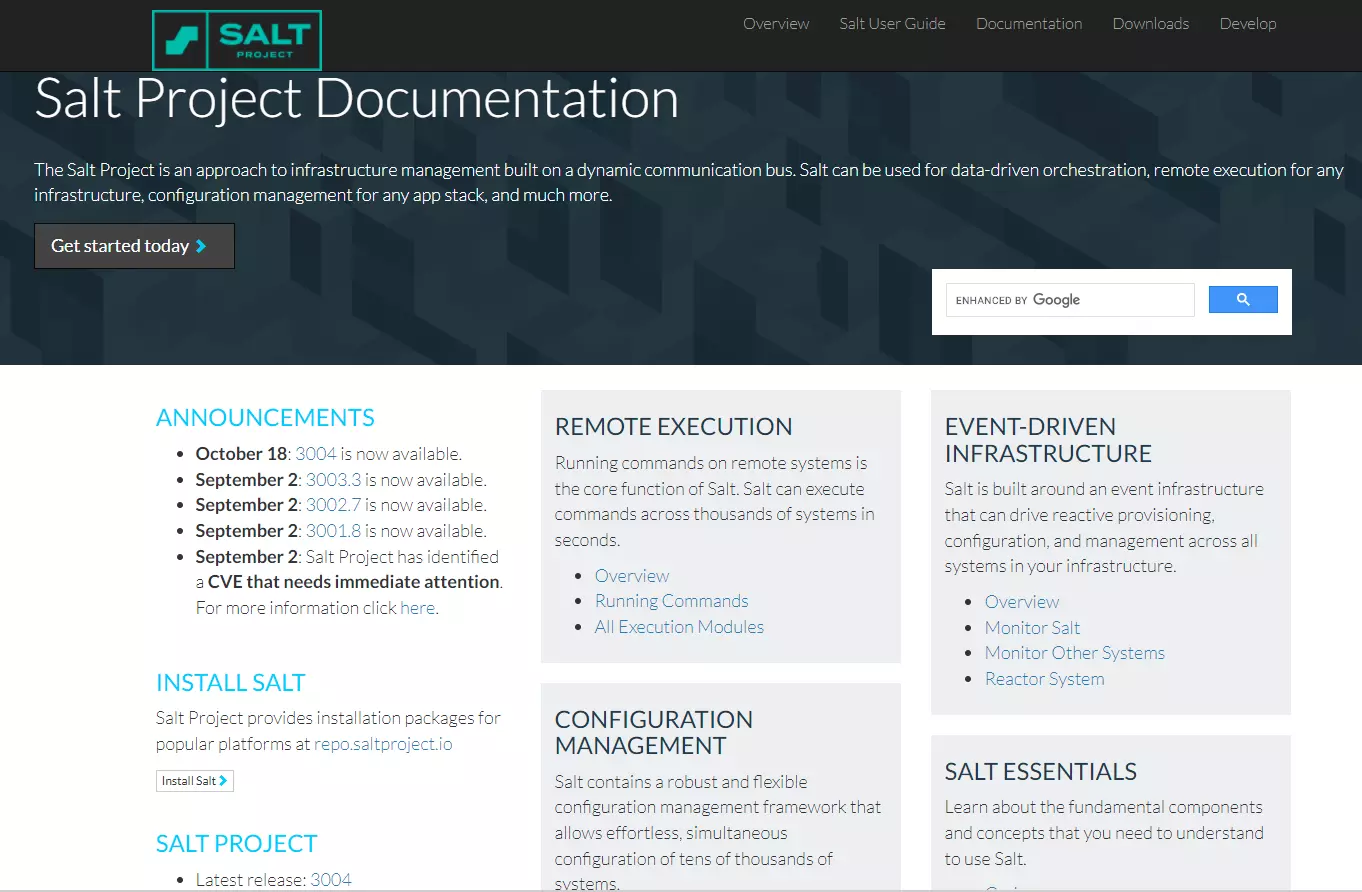Click the 'CVE that needs immediate attention' text
This screenshot has width=1362, height=892.
354,582
